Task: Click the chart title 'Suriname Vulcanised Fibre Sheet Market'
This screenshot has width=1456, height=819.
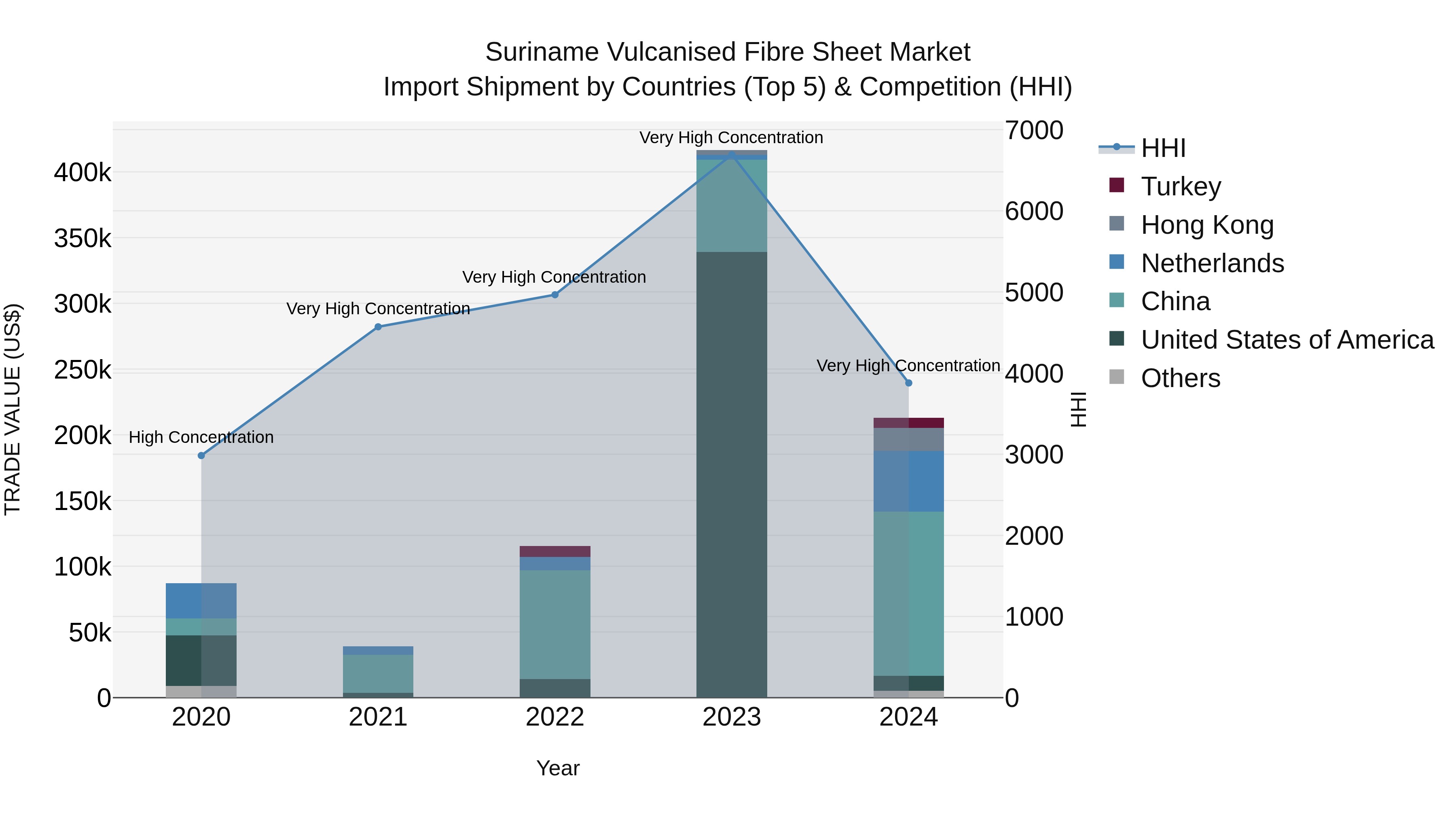Action: tap(728, 52)
